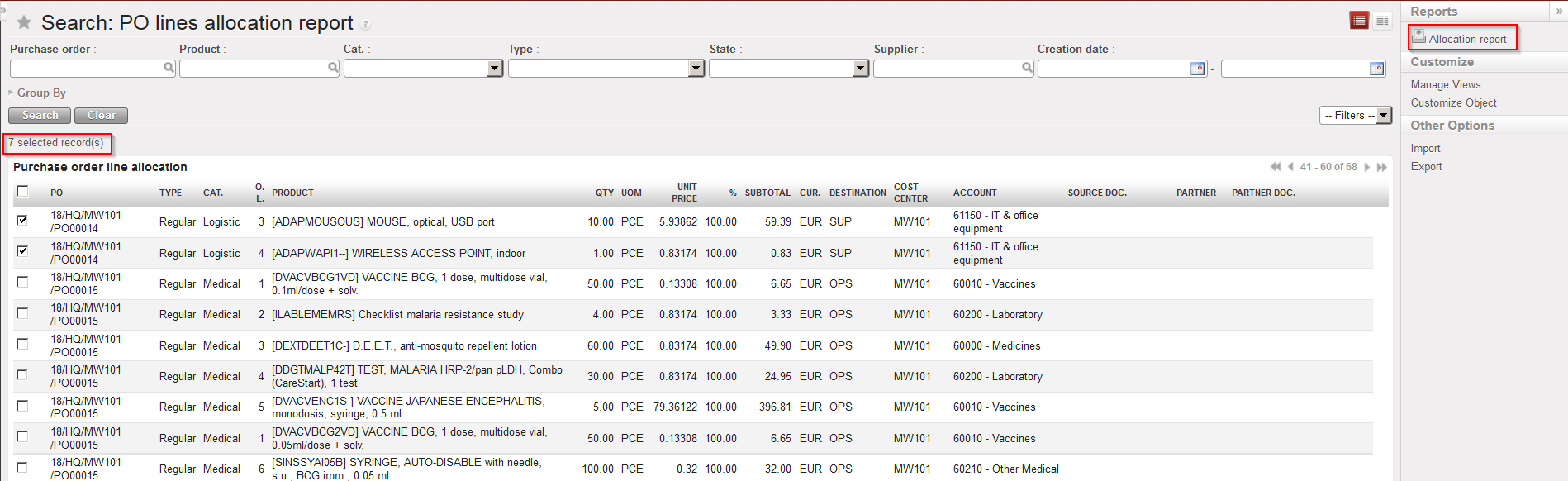Click the Supplier search magnifier icon

click(x=1027, y=68)
